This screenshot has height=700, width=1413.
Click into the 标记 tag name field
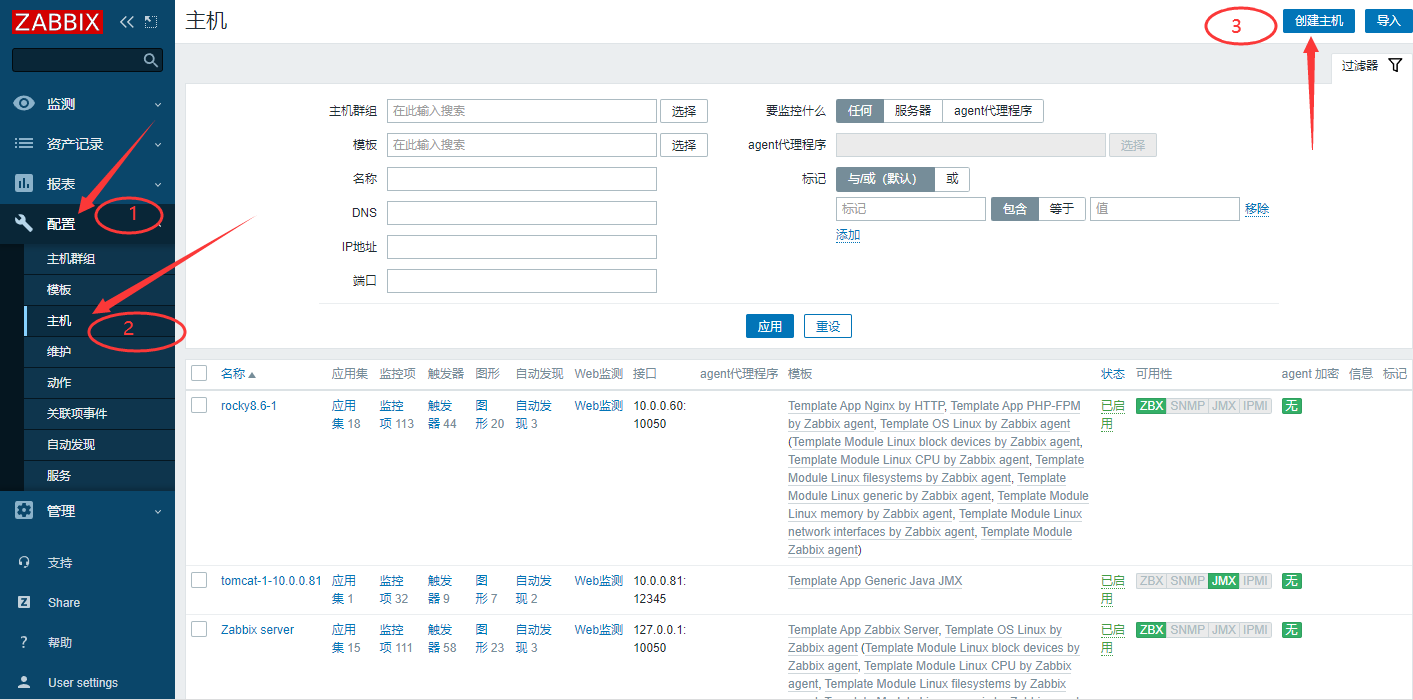(911, 209)
